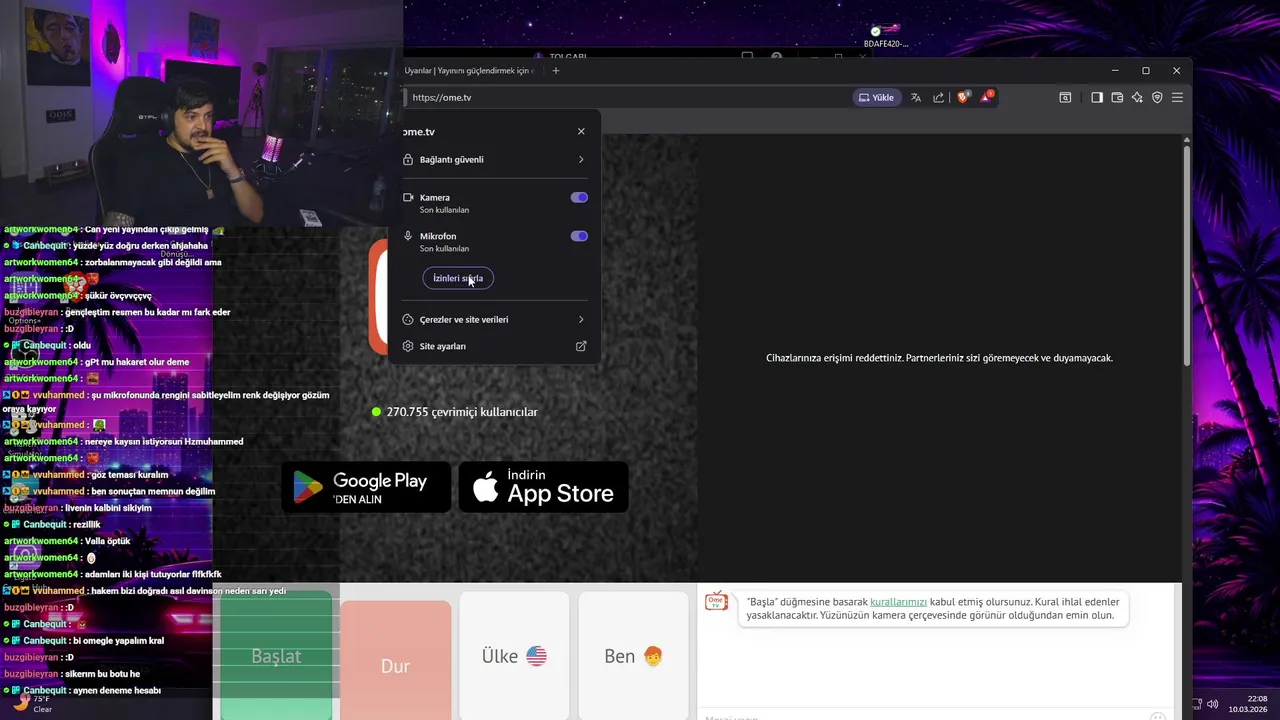Viewport: 1280px width, 720px height.
Task: Toggle the browser sidebar panel icon
Action: [x=1097, y=97]
